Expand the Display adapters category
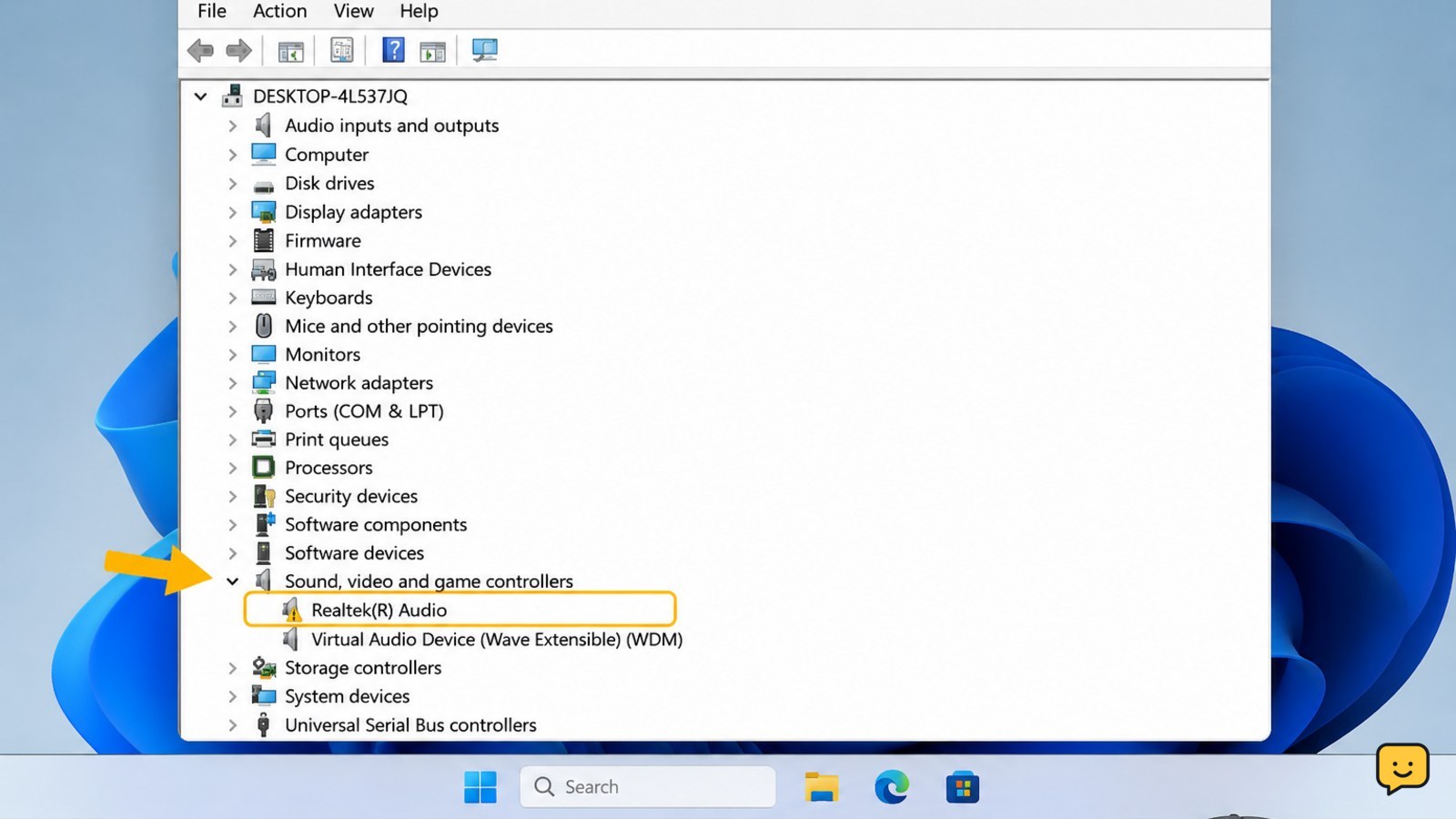1456x819 pixels. point(232,212)
